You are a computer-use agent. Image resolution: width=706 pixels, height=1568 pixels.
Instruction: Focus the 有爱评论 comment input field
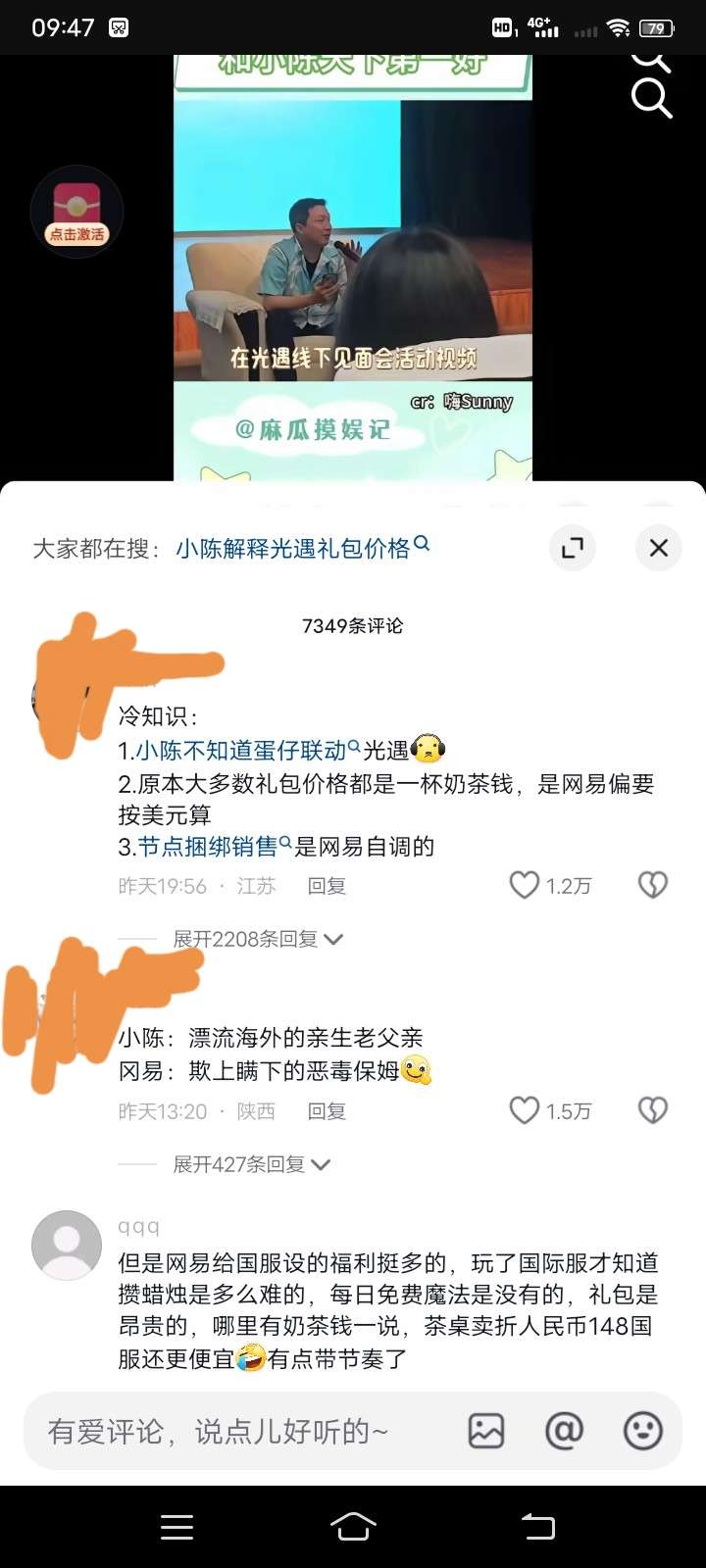[x=240, y=1431]
